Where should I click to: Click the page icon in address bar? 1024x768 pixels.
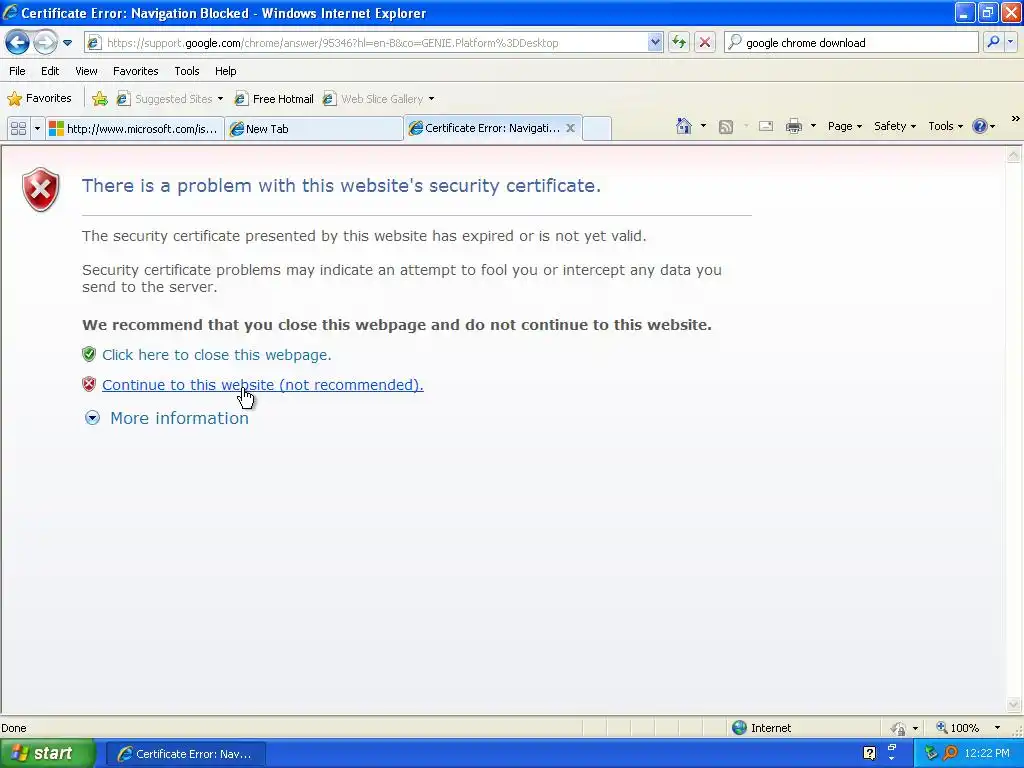[94, 43]
